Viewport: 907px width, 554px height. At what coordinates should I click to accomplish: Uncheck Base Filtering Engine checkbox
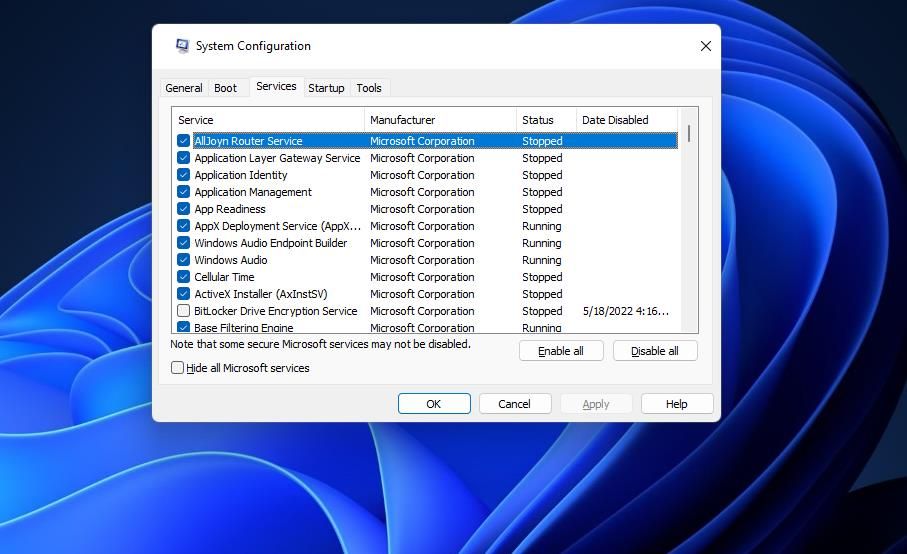point(183,327)
